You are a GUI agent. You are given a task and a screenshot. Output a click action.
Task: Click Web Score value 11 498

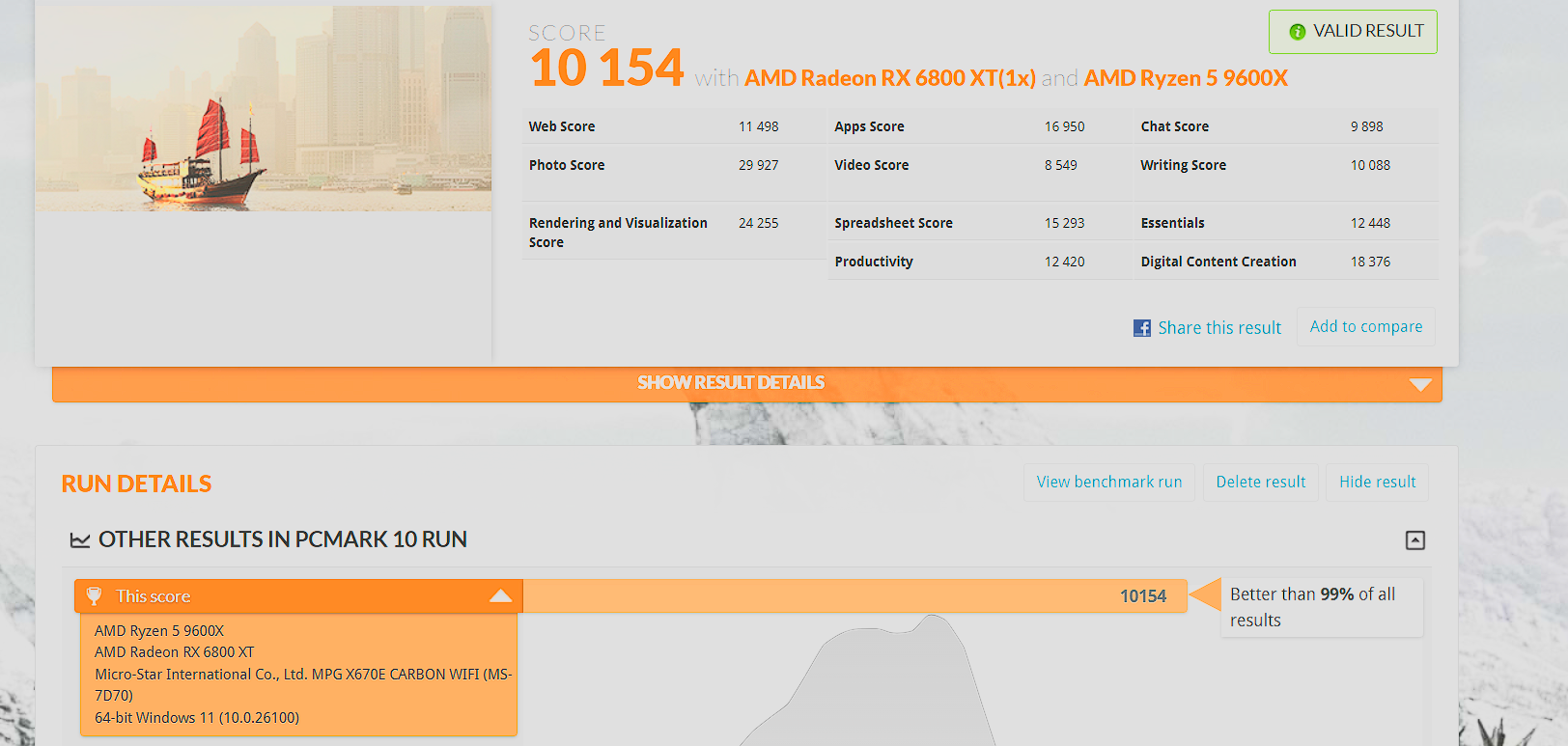click(759, 126)
